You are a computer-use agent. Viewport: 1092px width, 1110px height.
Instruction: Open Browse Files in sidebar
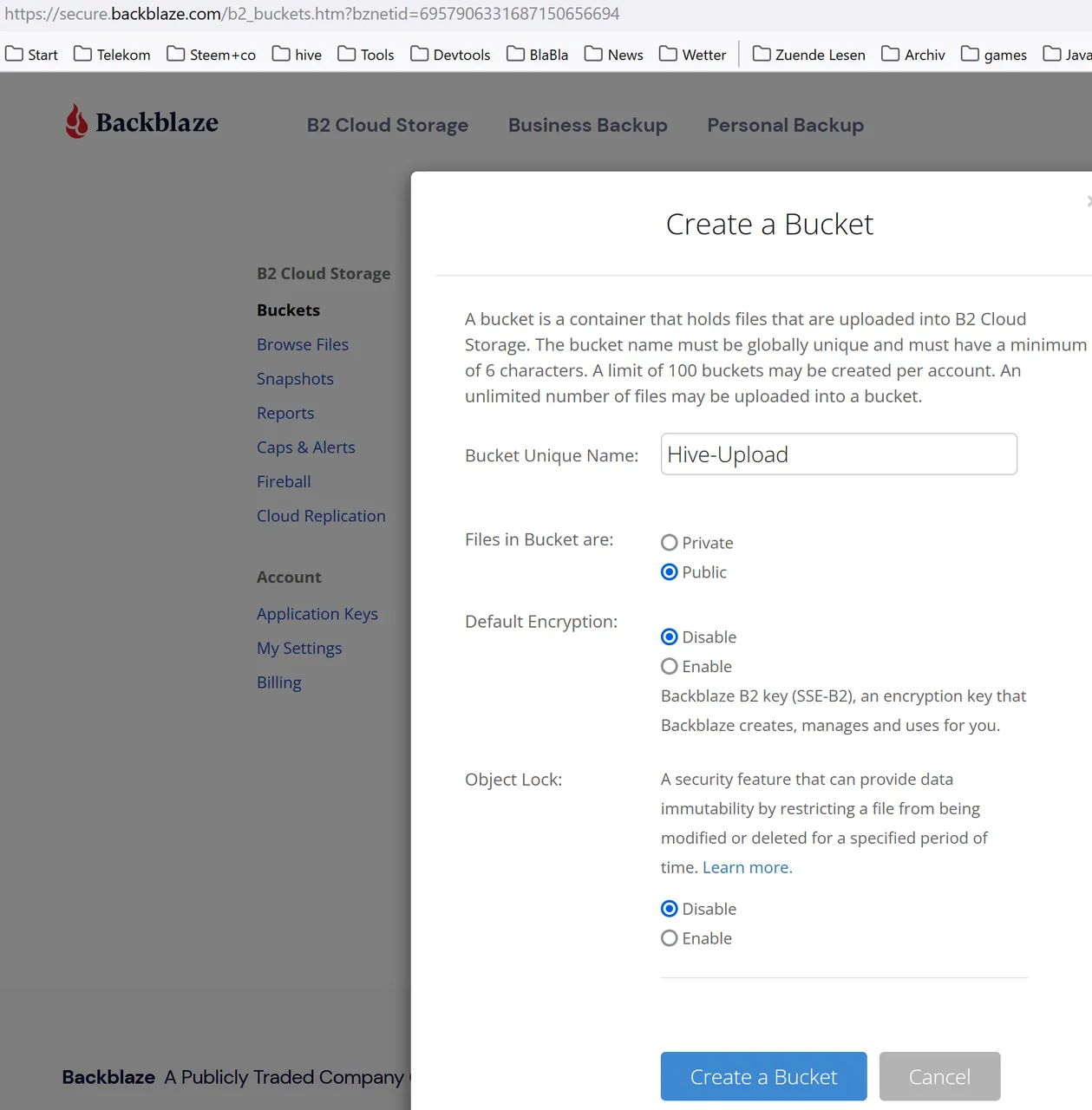point(303,344)
